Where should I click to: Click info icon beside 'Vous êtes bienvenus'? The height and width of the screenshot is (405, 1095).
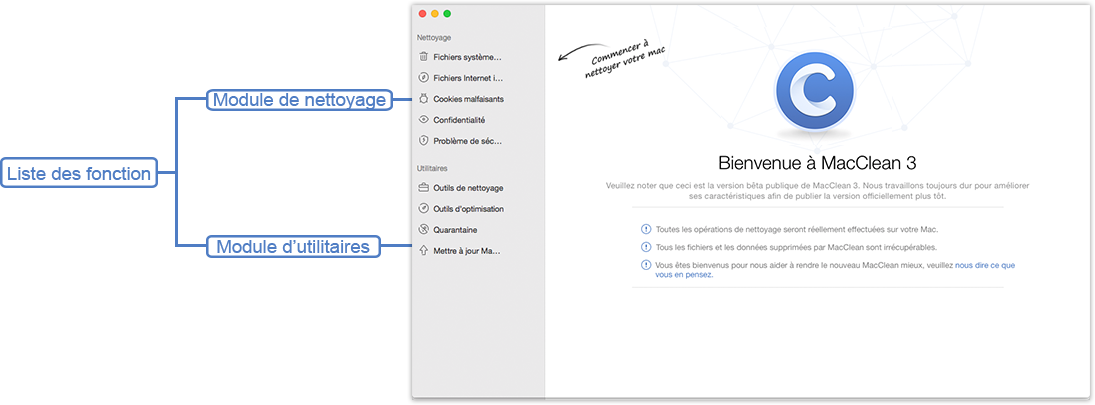[x=645, y=265]
